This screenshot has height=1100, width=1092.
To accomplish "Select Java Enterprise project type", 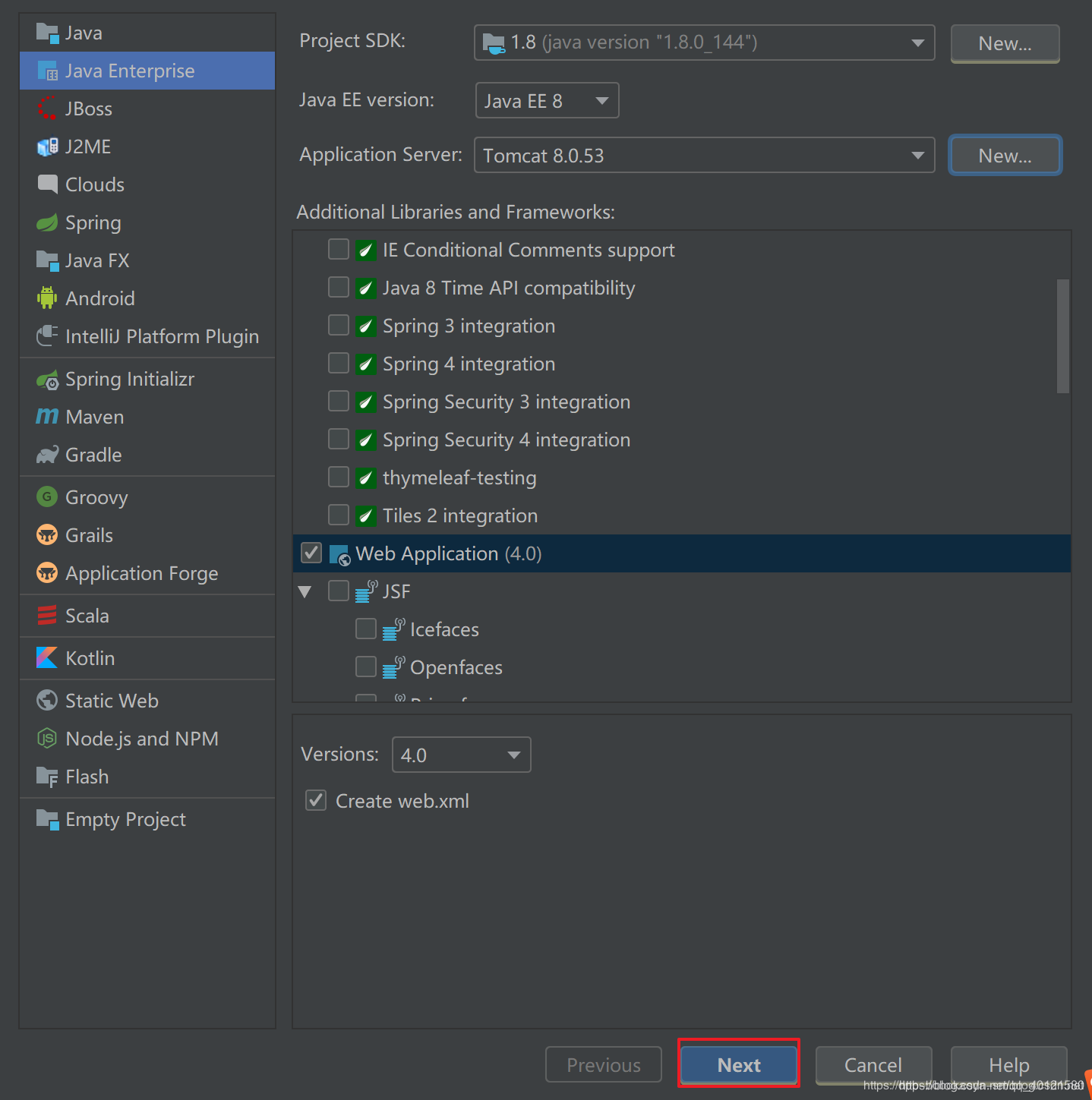I will 147,71.
